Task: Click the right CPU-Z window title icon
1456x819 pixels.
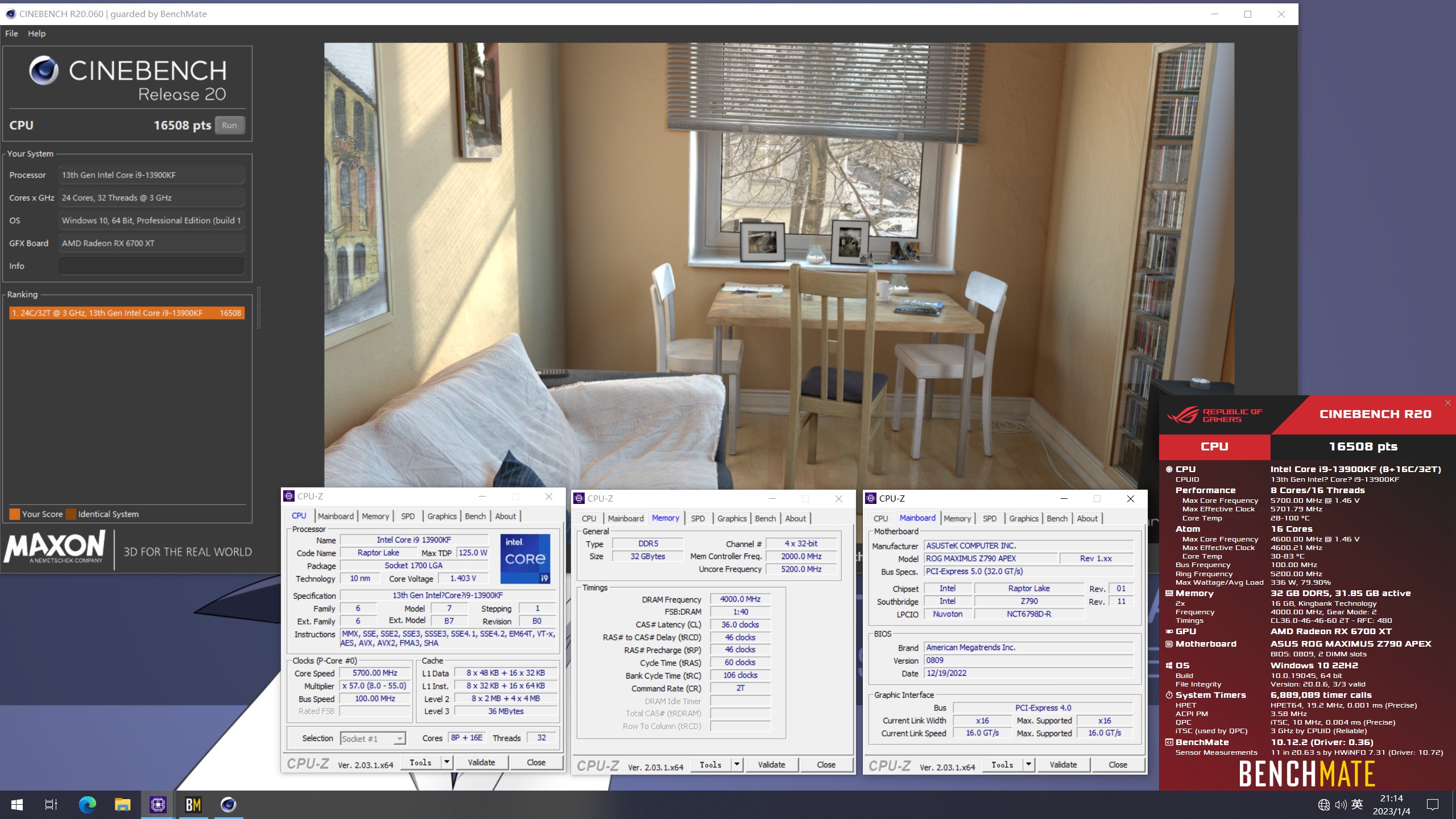Action: point(871,498)
